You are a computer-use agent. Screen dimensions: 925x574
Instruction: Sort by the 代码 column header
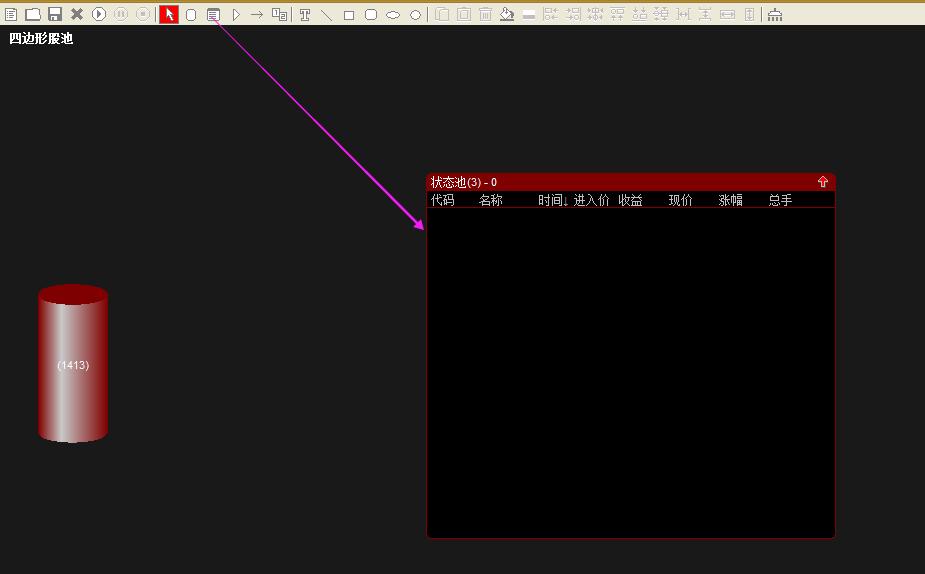tap(442, 200)
